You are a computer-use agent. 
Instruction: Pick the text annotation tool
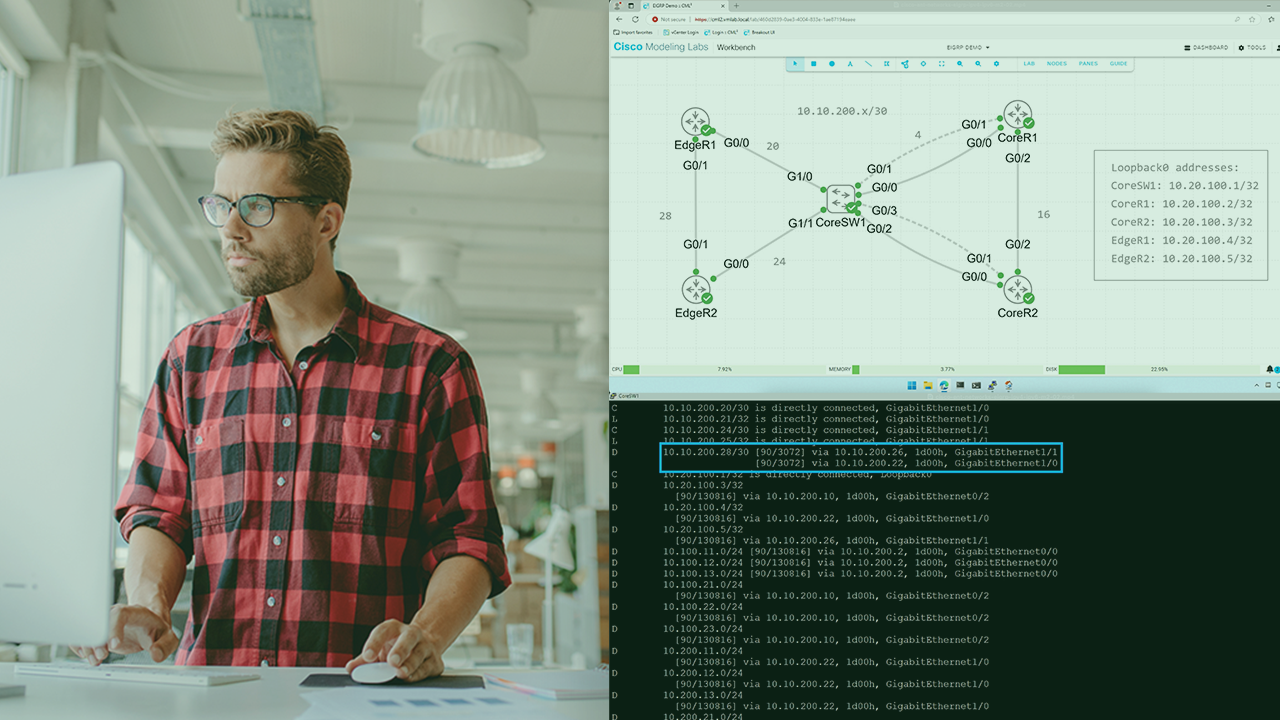click(x=850, y=64)
